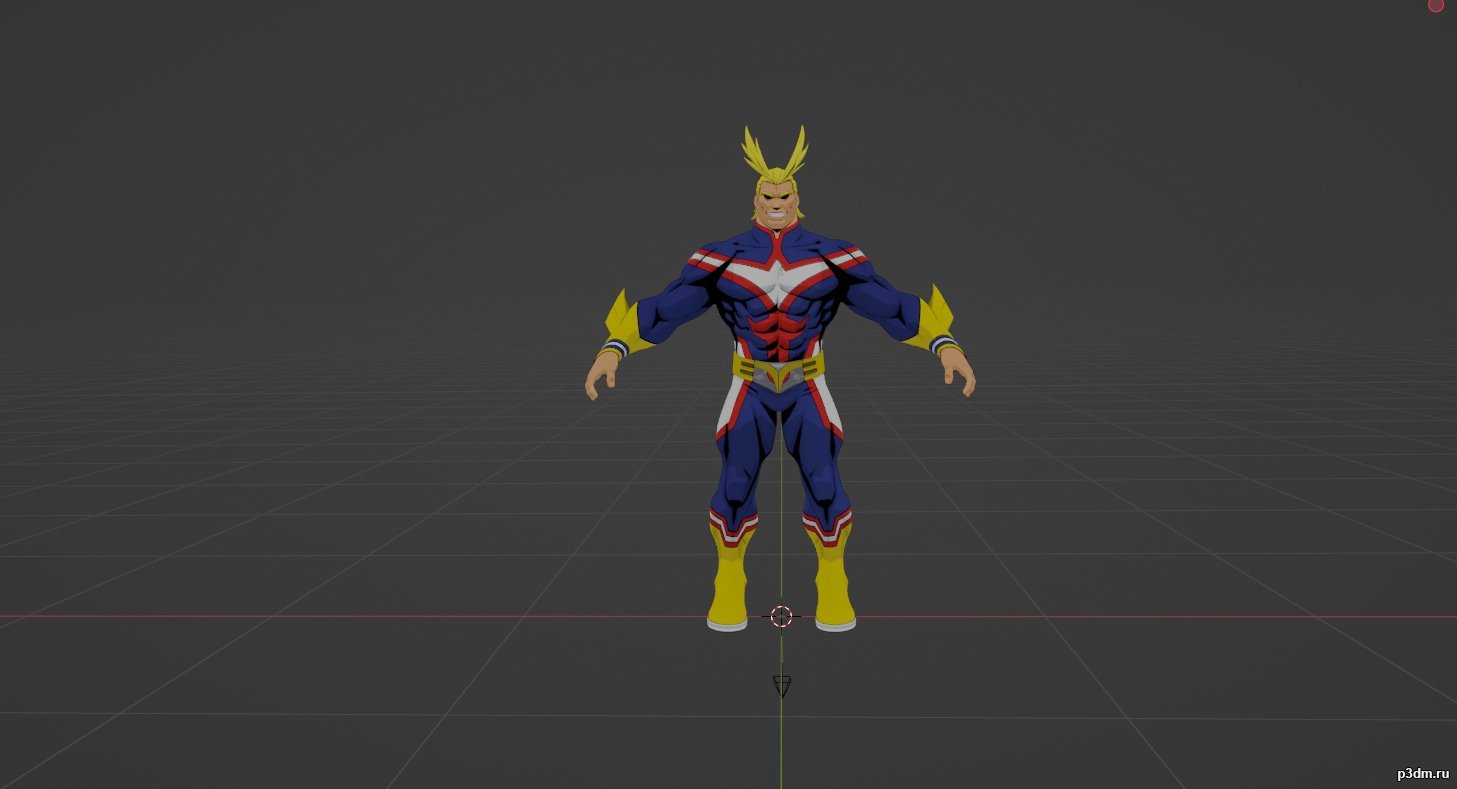1457x789 pixels.
Task: Select the yellow belt on the waist
Action: tap(779, 367)
